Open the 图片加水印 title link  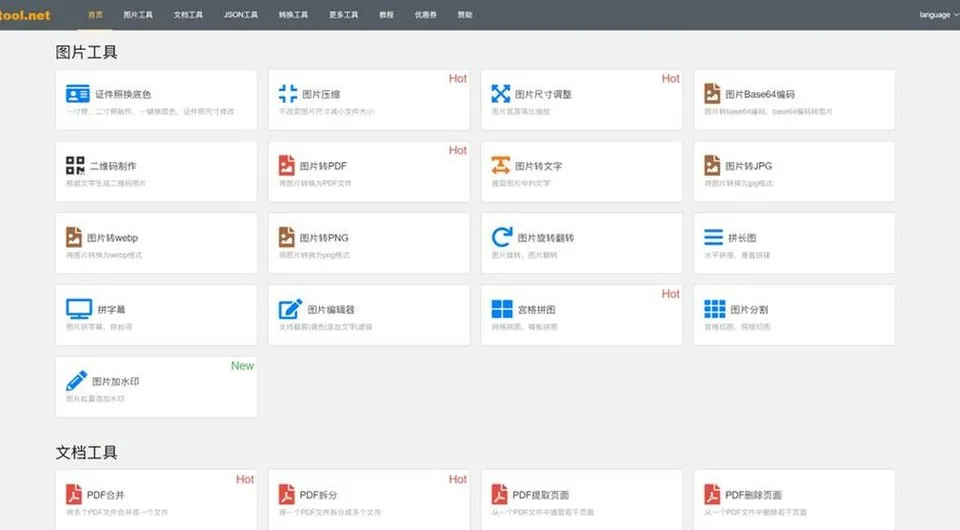[116, 381]
